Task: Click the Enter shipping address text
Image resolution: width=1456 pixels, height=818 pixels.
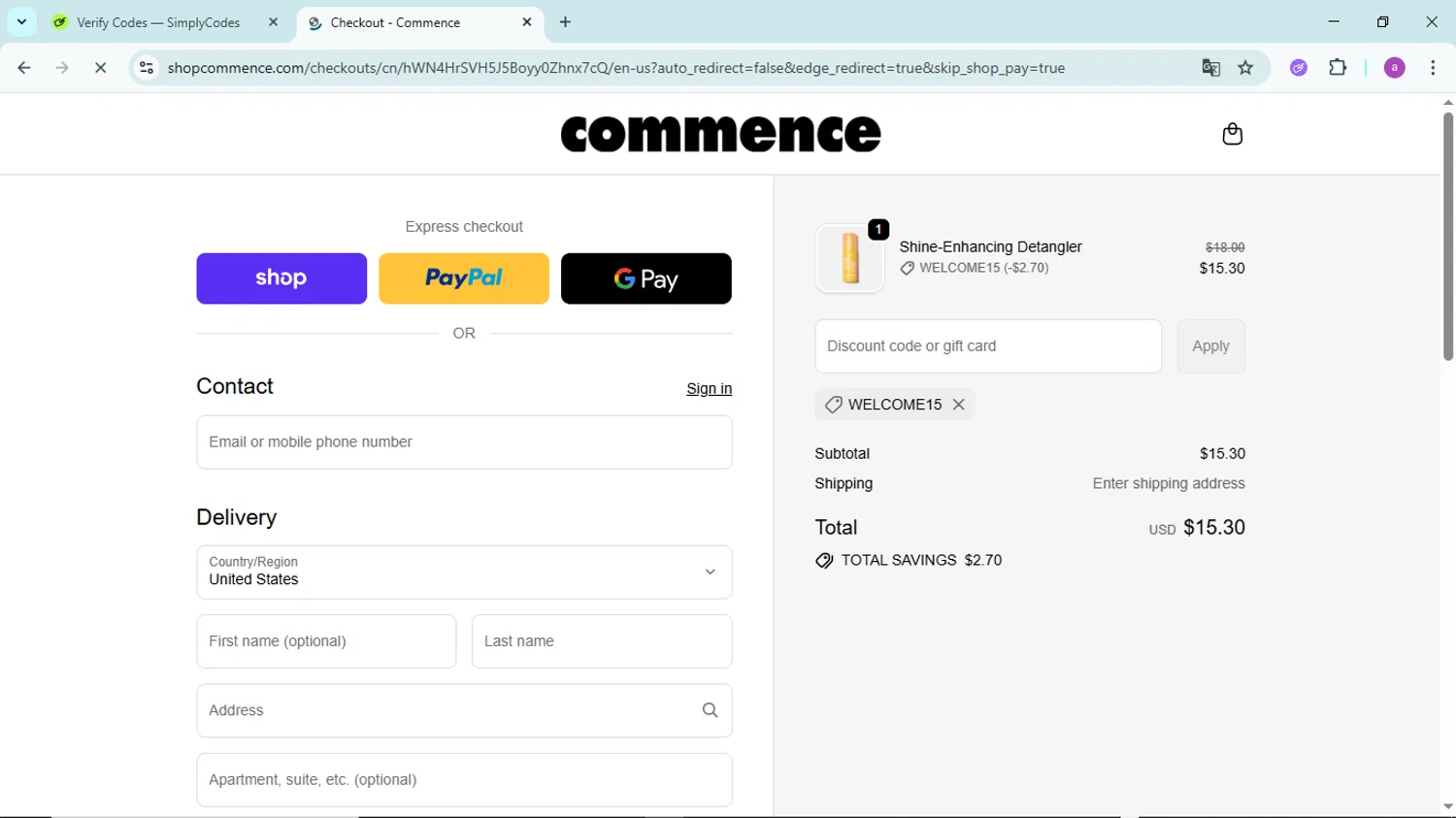Action: [x=1169, y=483]
